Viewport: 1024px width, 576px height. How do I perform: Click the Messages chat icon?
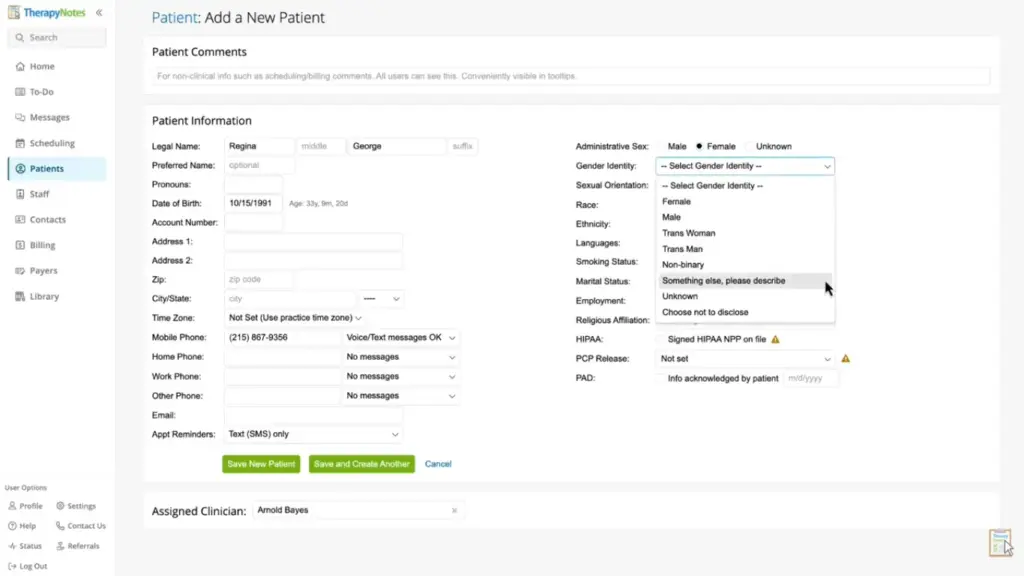coord(20,118)
